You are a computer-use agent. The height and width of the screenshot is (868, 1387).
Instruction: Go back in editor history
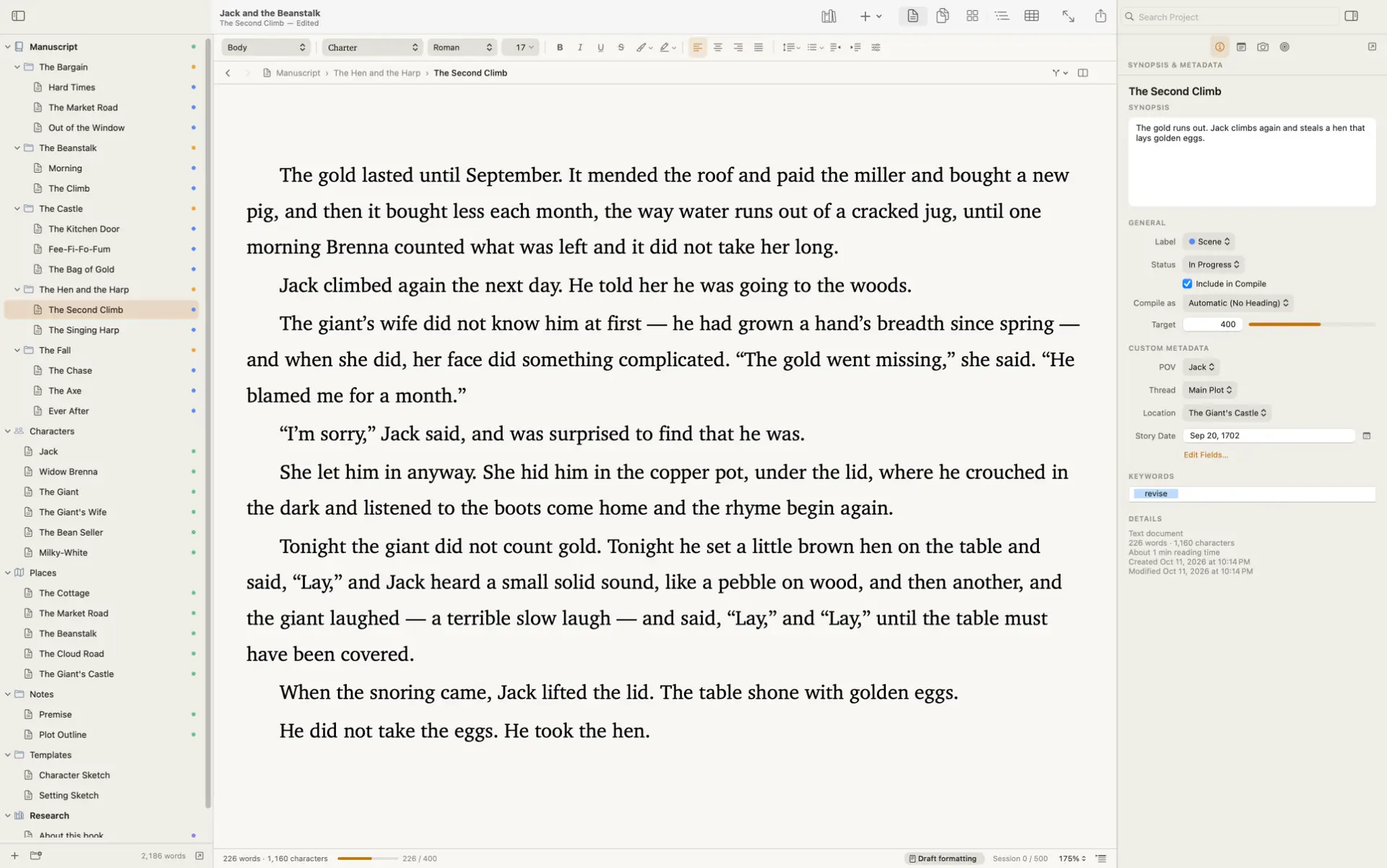click(x=228, y=73)
